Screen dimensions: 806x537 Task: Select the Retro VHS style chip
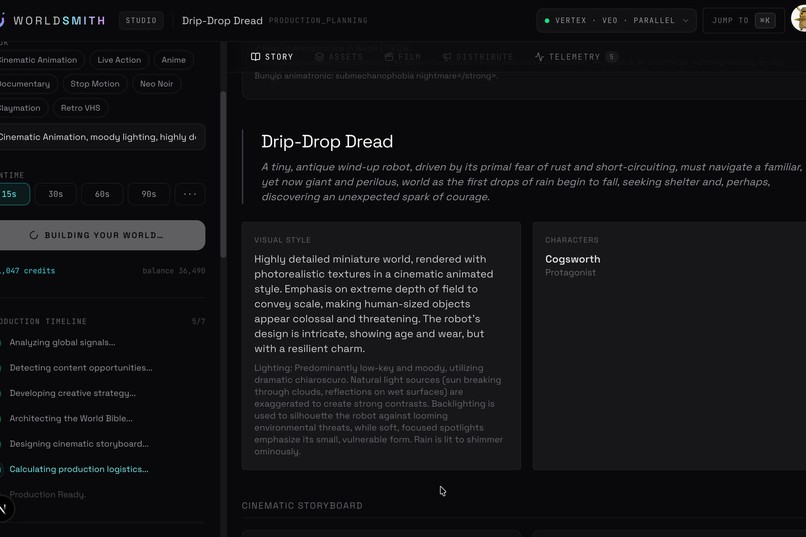(80, 108)
